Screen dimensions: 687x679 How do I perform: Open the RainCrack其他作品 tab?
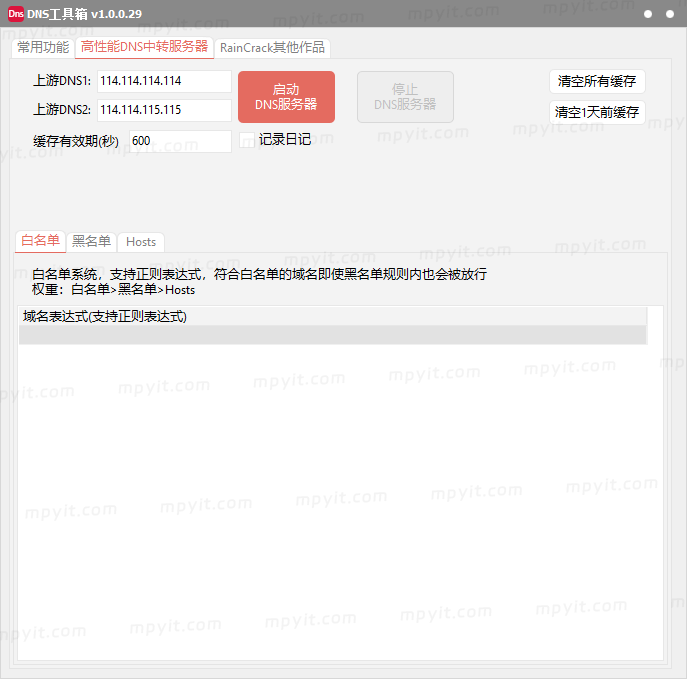click(x=272, y=48)
